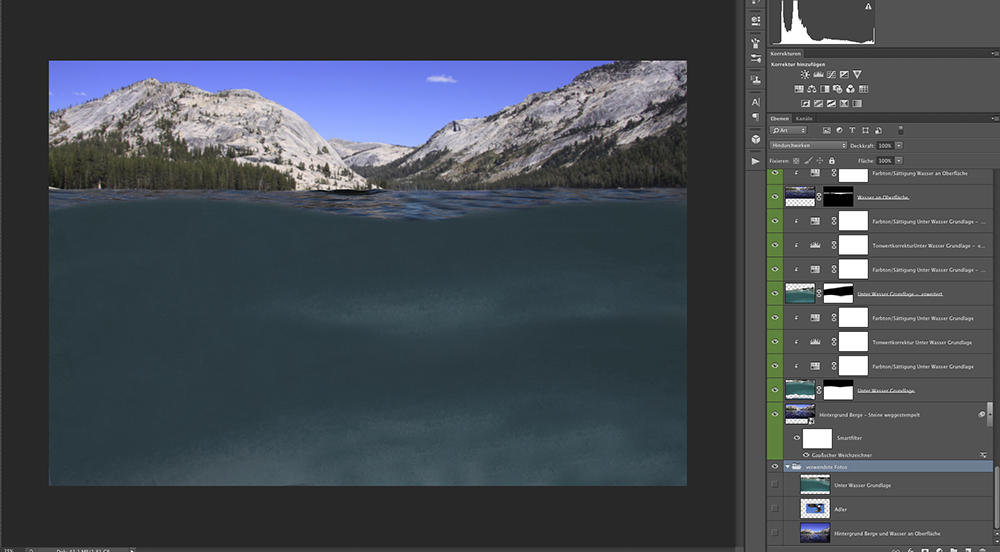Open the Deckkraft opacity dropdown arrow
The height and width of the screenshot is (552, 1000).
point(899,145)
